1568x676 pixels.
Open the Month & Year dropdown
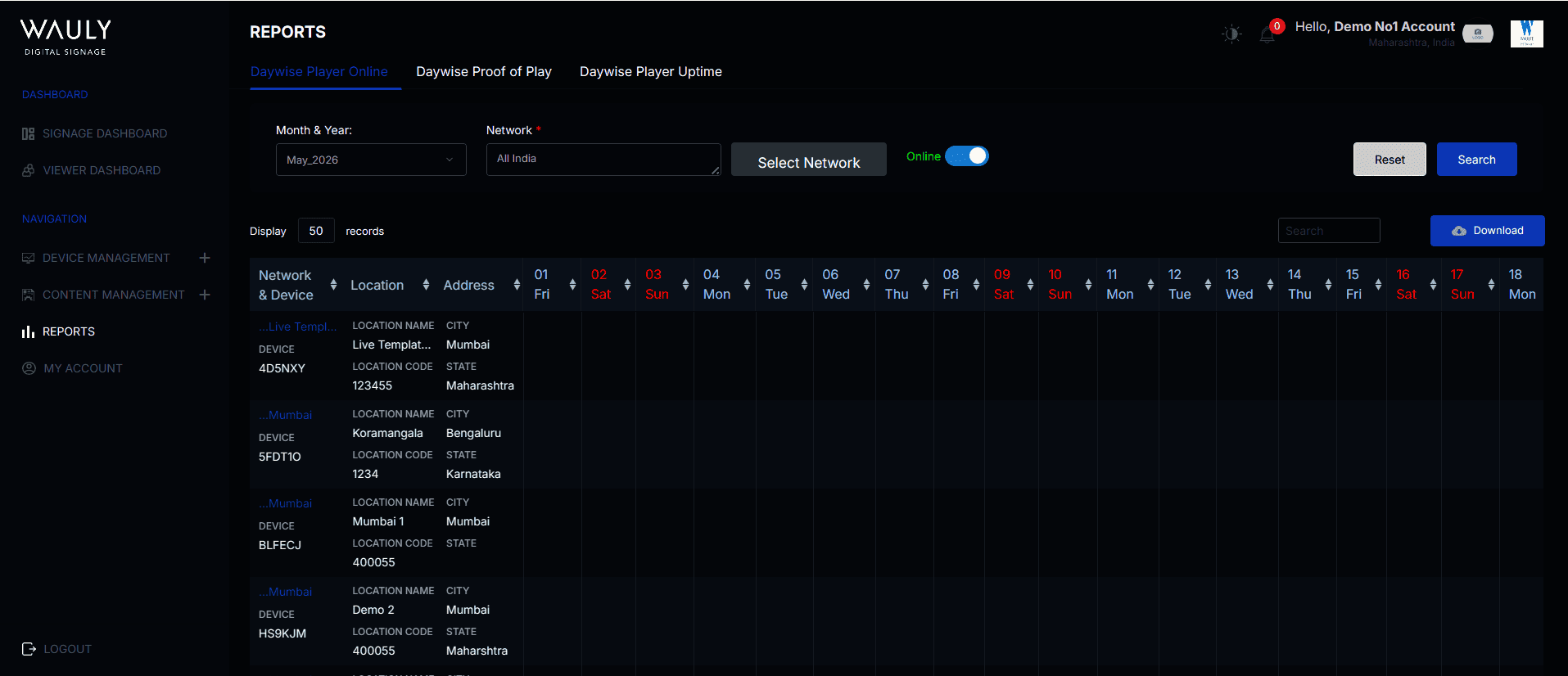(371, 160)
